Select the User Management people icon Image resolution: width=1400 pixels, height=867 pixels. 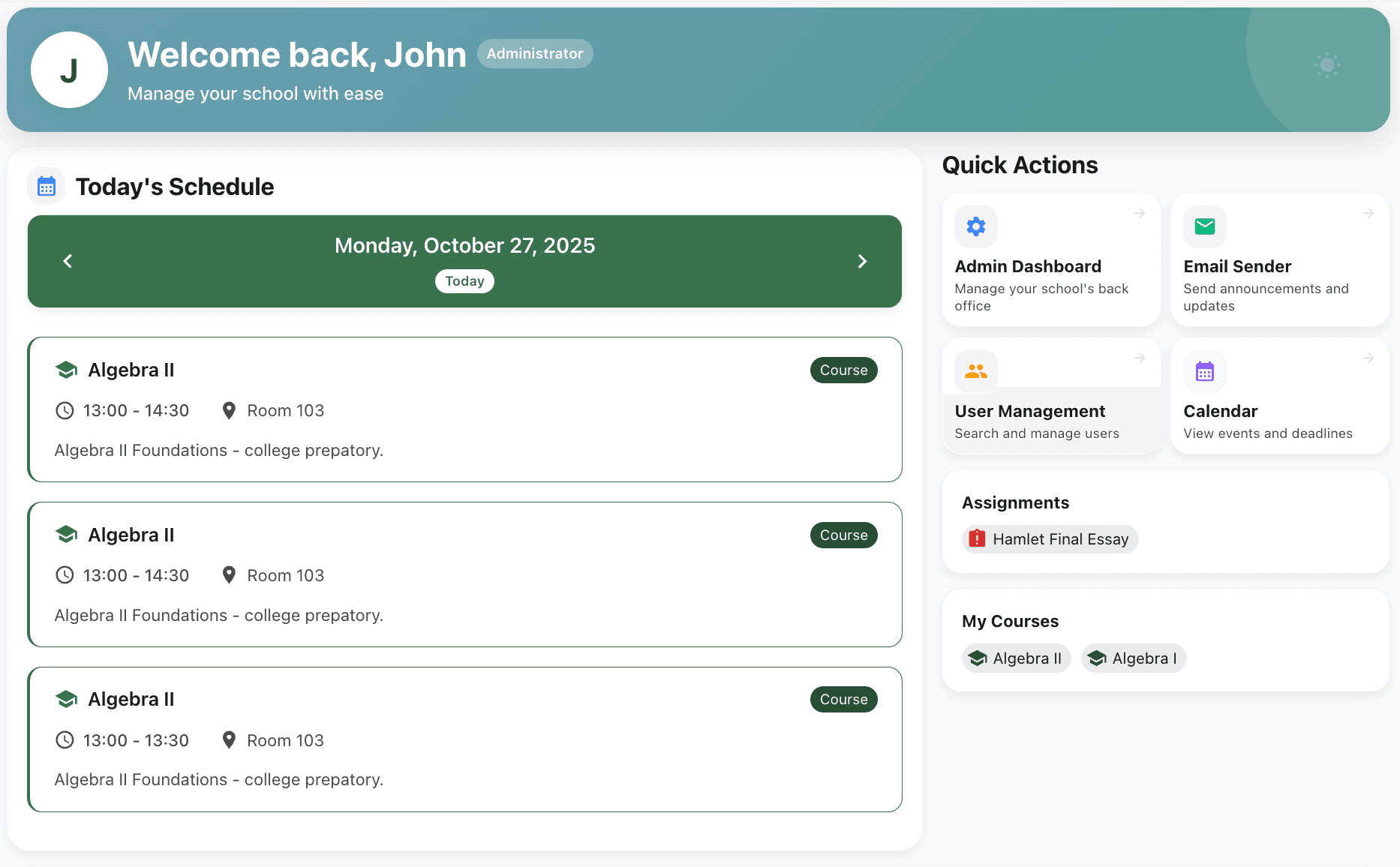pyautogui.click(x=975, y=370)
